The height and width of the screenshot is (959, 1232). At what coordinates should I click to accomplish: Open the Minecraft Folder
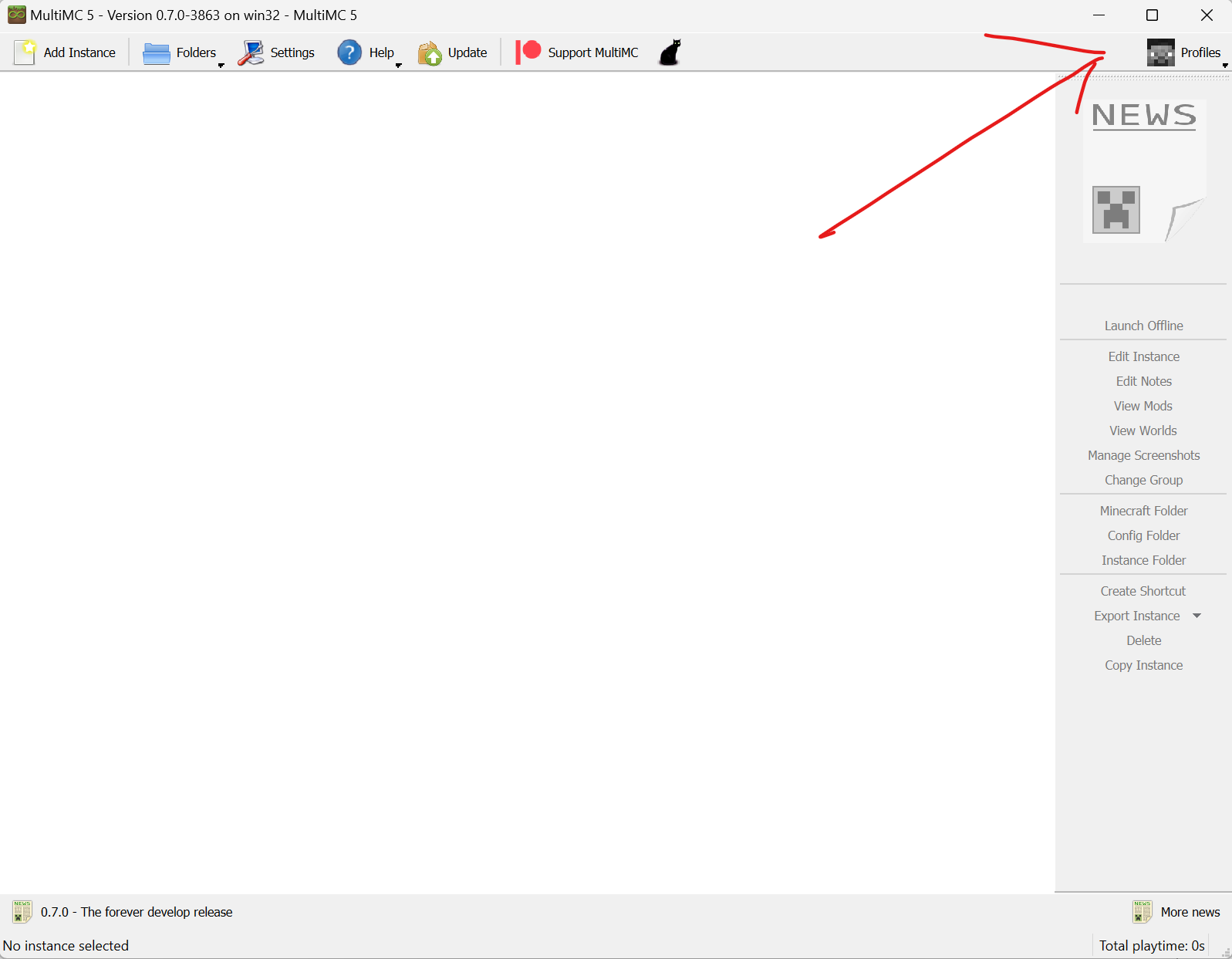coord(1143,511)
